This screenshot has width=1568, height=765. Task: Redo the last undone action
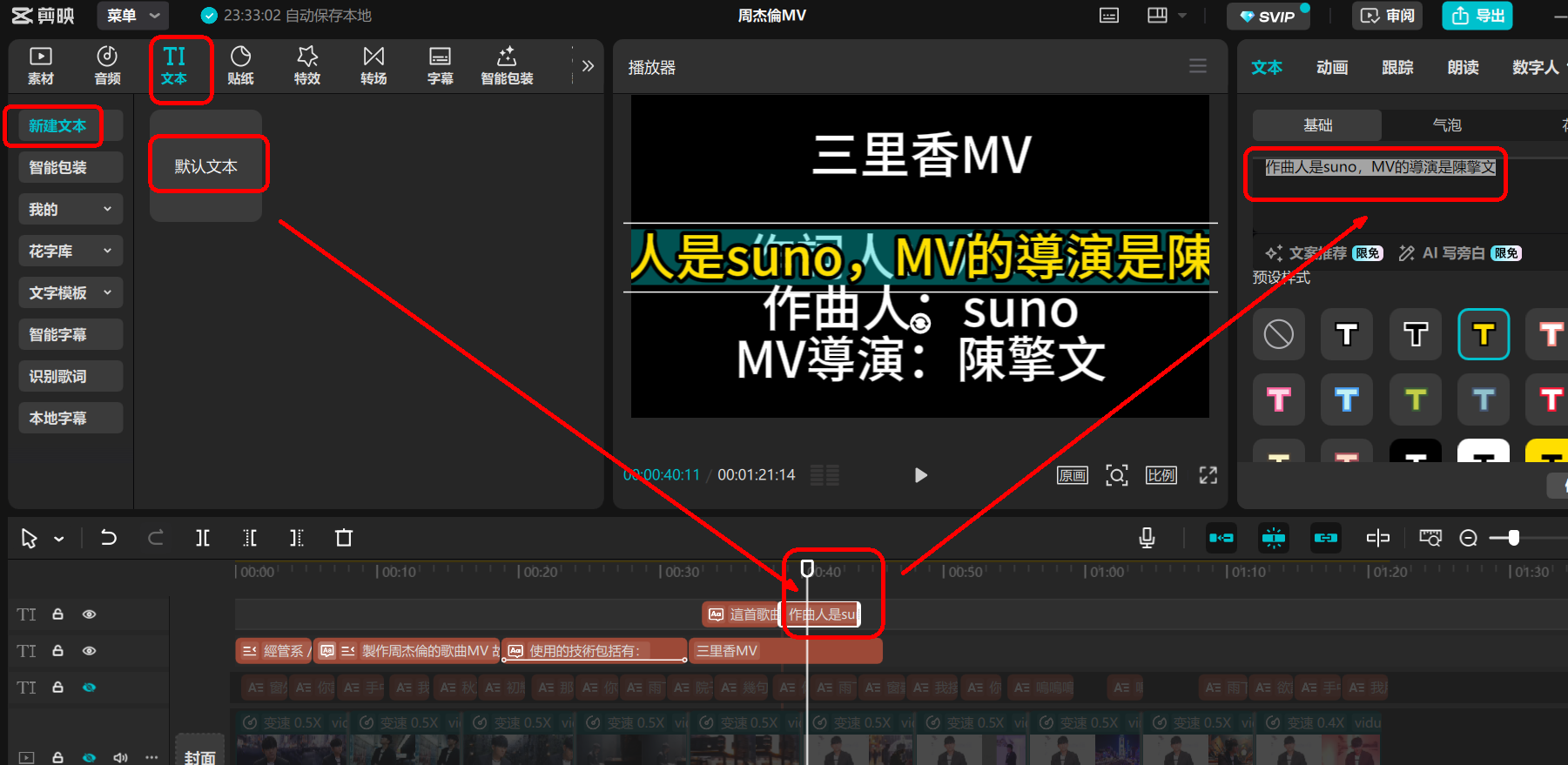156,538
